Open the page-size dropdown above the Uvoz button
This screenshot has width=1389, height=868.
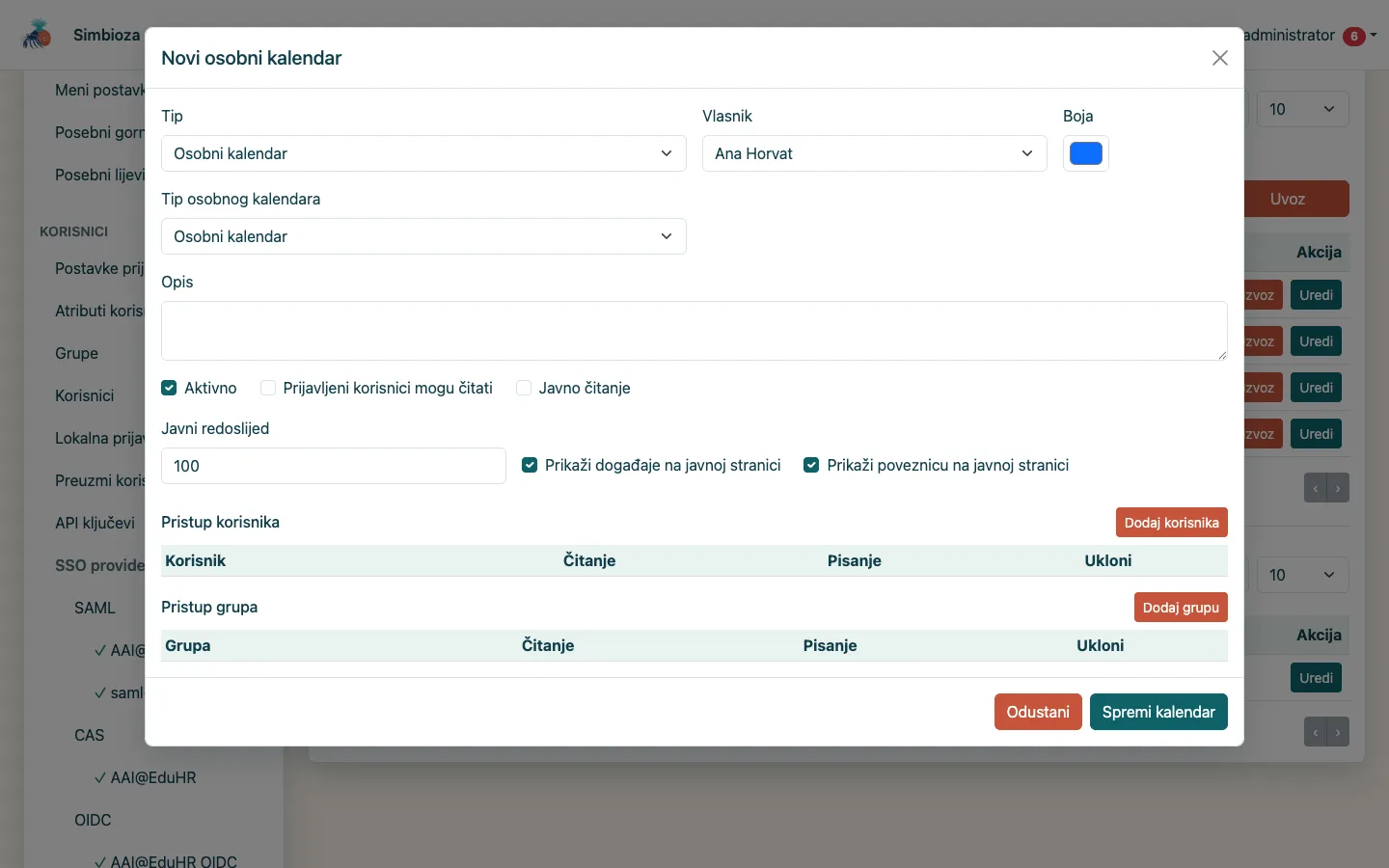click(1302, 109)
